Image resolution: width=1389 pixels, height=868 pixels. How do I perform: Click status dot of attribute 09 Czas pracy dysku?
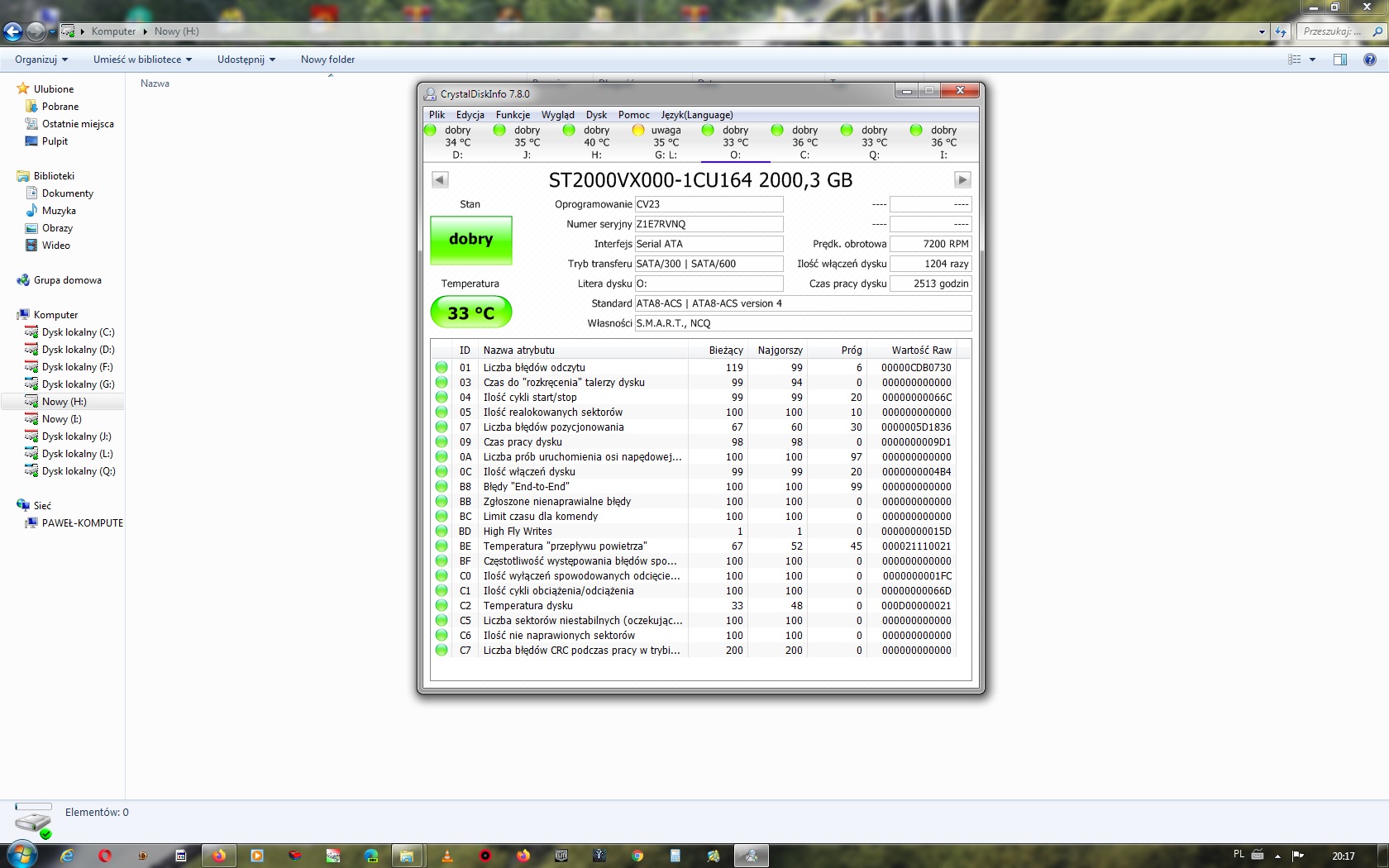tap(442, 441)
